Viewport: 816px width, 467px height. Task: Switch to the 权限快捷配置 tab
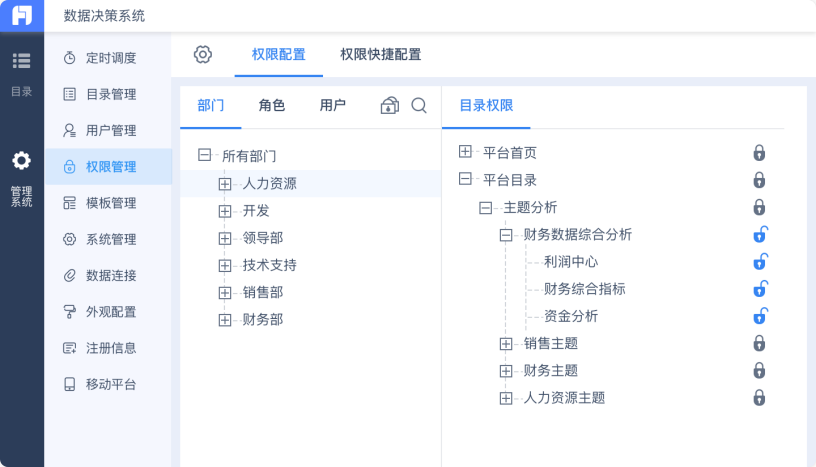[380, 55]
